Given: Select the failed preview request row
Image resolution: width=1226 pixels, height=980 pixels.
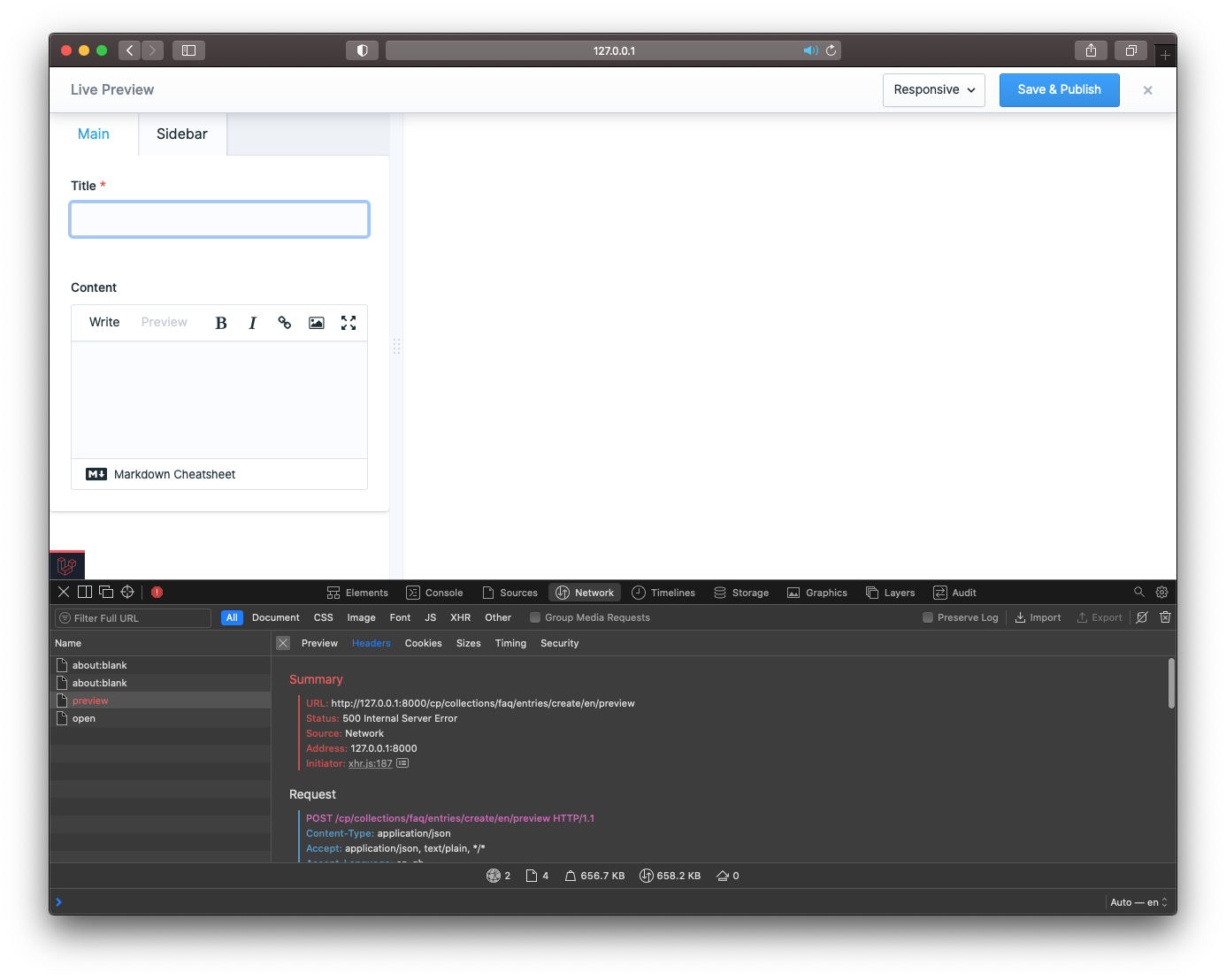Looking at the screenshot, I should 160,701.
